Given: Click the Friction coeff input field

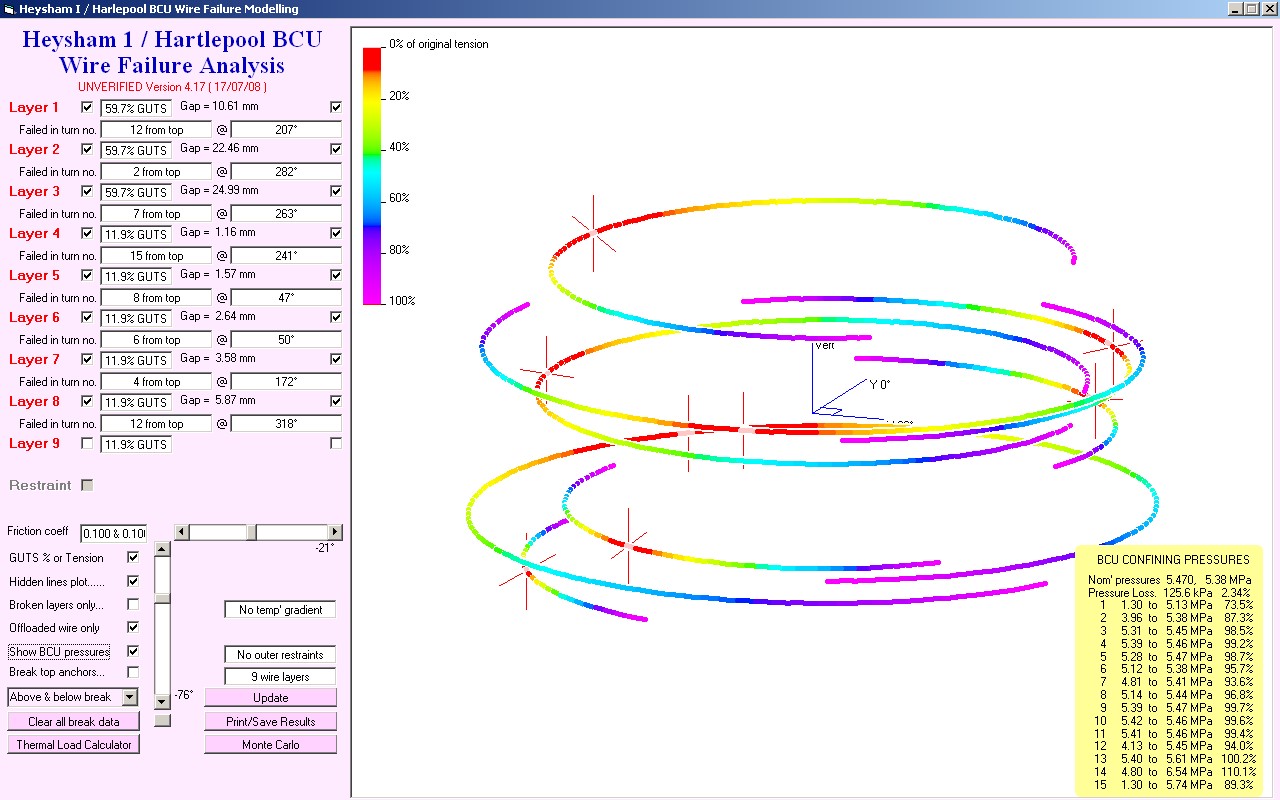Looking at the screenshot, I should click(113, 533).
